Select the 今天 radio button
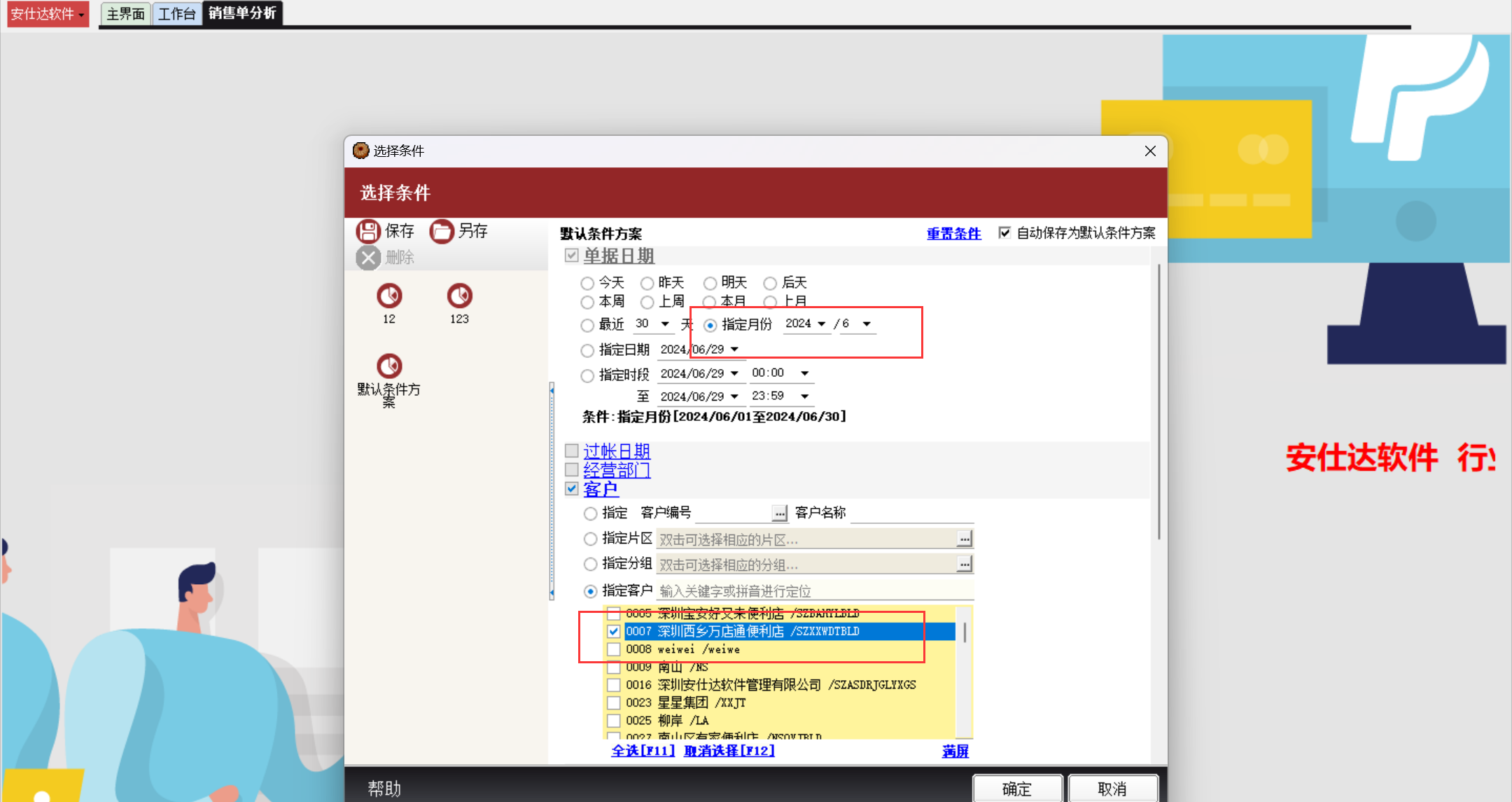1512x802 pixels. coord(587,283)
